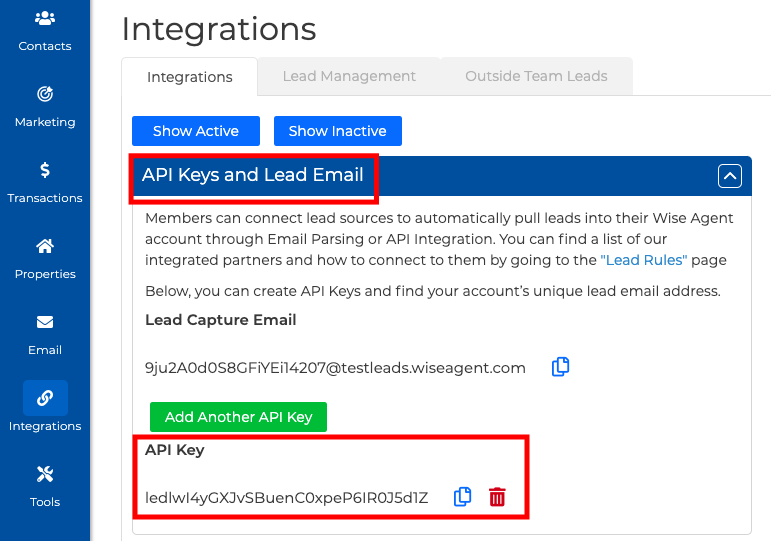The image size is (771, 541).
Task: Open Contacts from the sidebar icon
Action: point(45,19)
